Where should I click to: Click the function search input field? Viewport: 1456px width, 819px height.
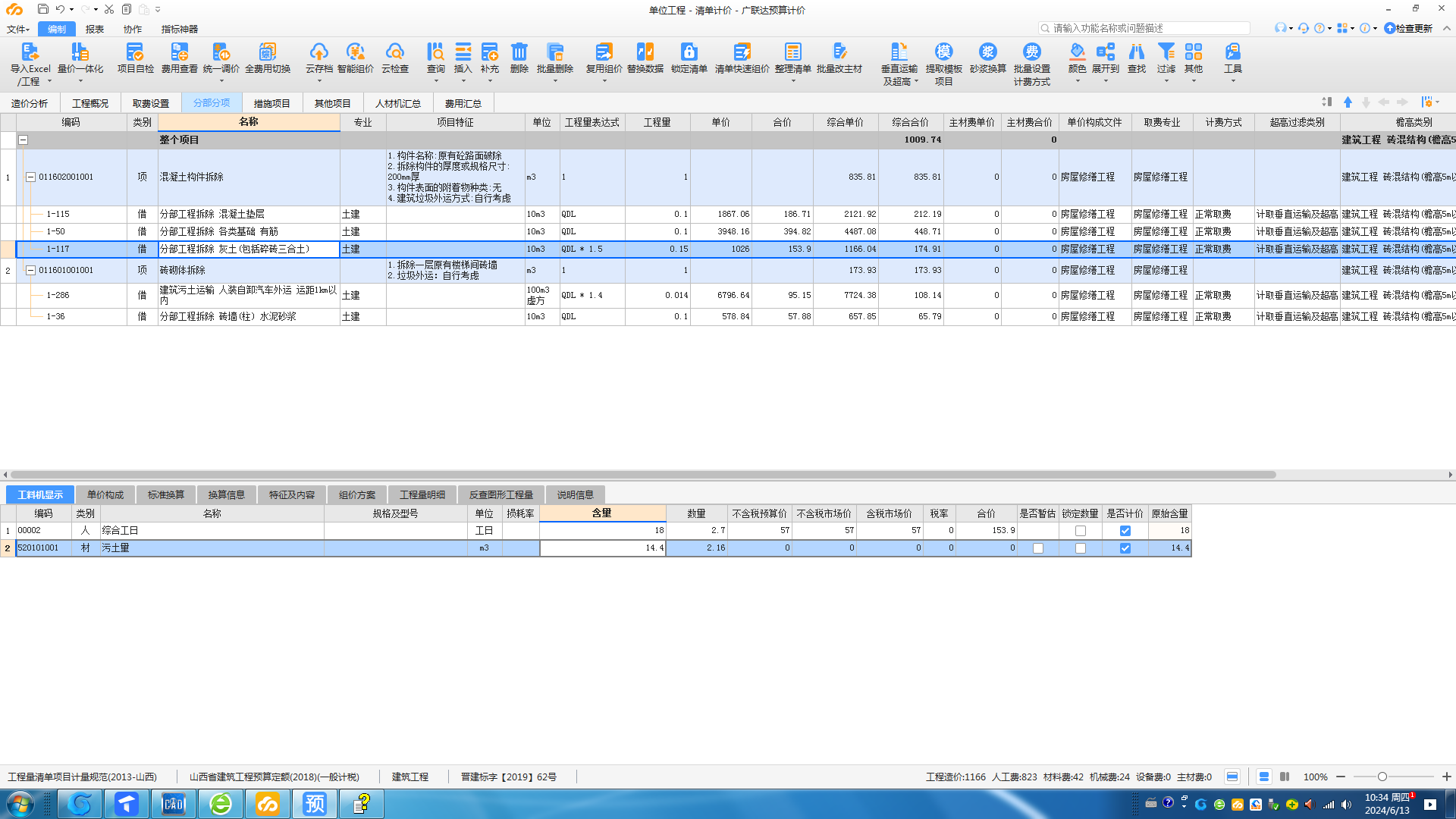[1144, 28]
